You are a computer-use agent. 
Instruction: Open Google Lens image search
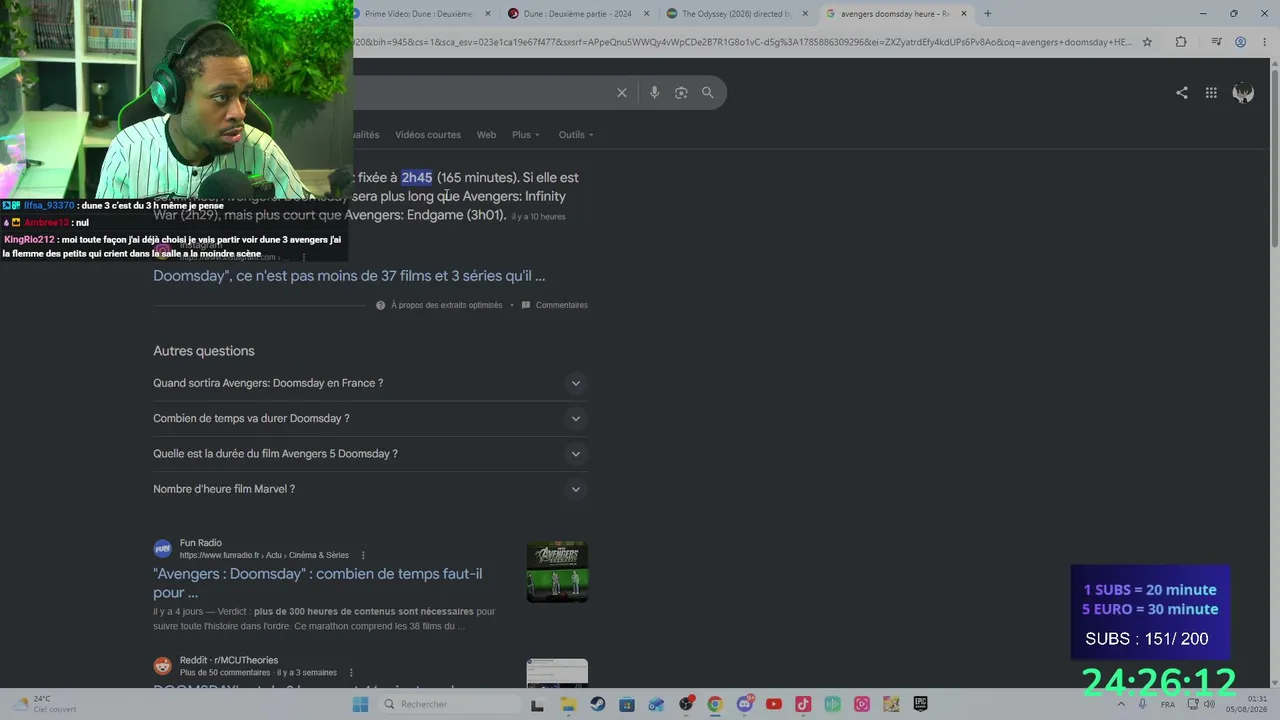coord(681,93)
